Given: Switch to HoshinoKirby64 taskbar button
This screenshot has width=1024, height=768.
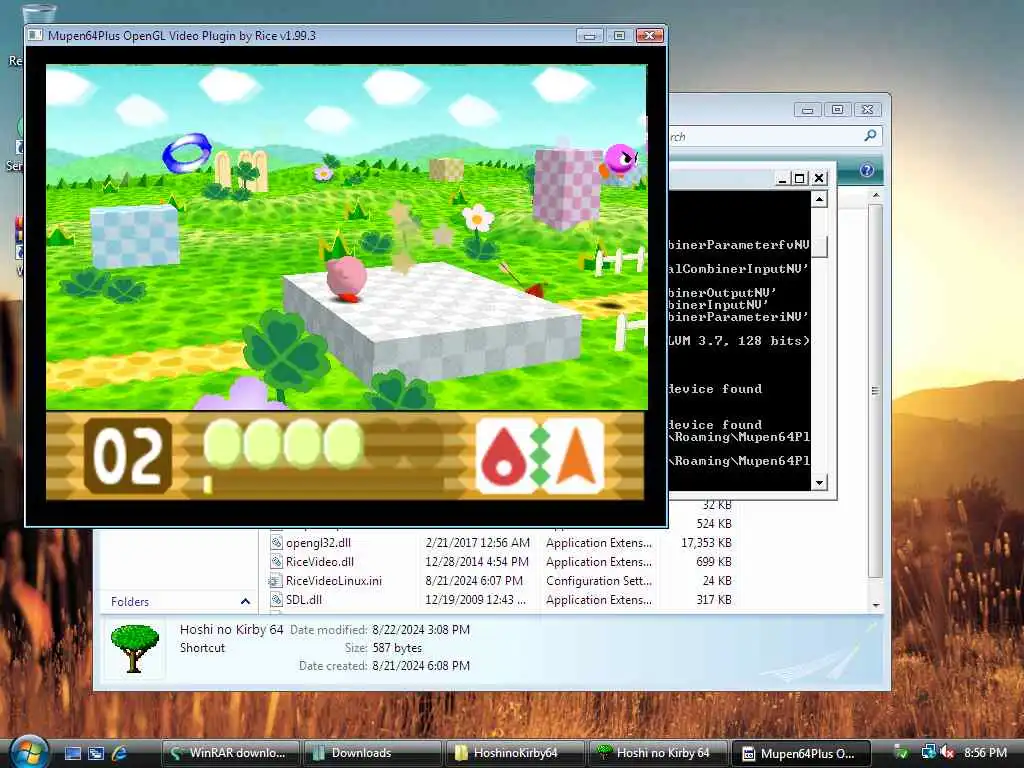Looking at the screenshot, I should coord(514,753).
